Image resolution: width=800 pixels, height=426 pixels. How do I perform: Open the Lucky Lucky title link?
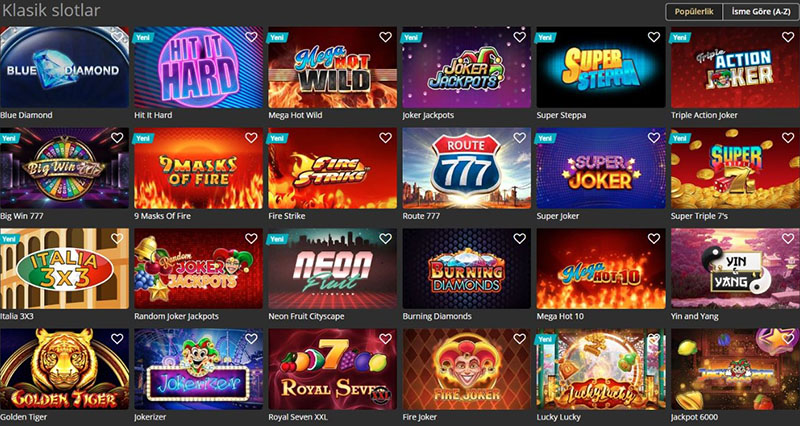point(559,417)
